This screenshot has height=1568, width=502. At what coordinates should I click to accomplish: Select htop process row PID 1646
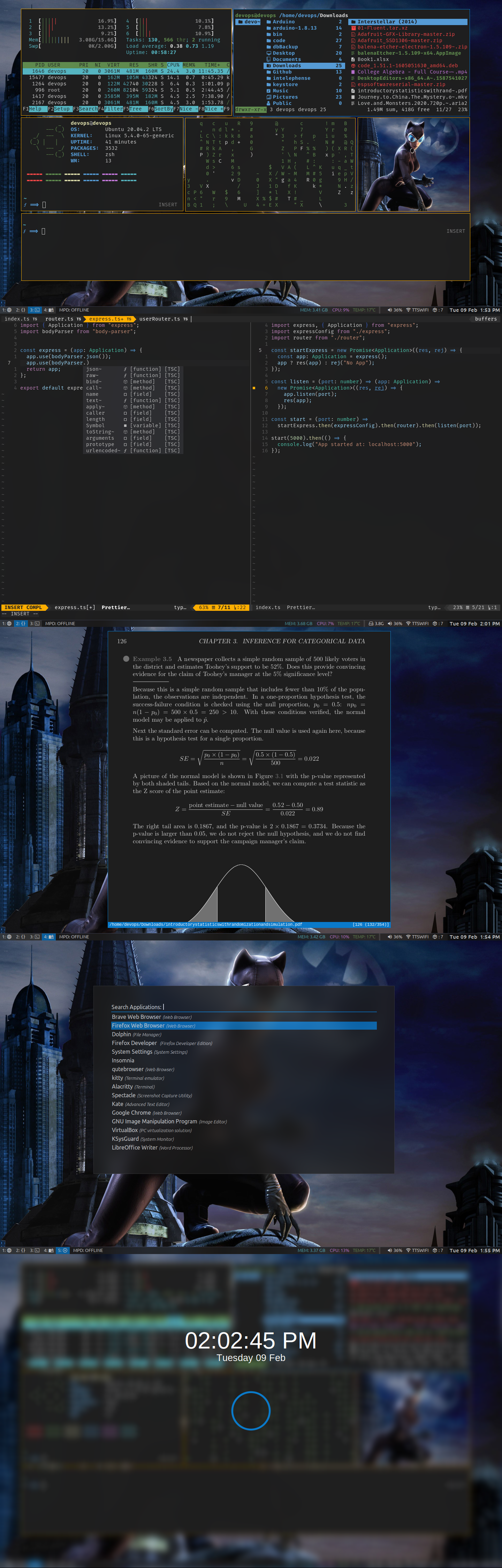[127, 71]
